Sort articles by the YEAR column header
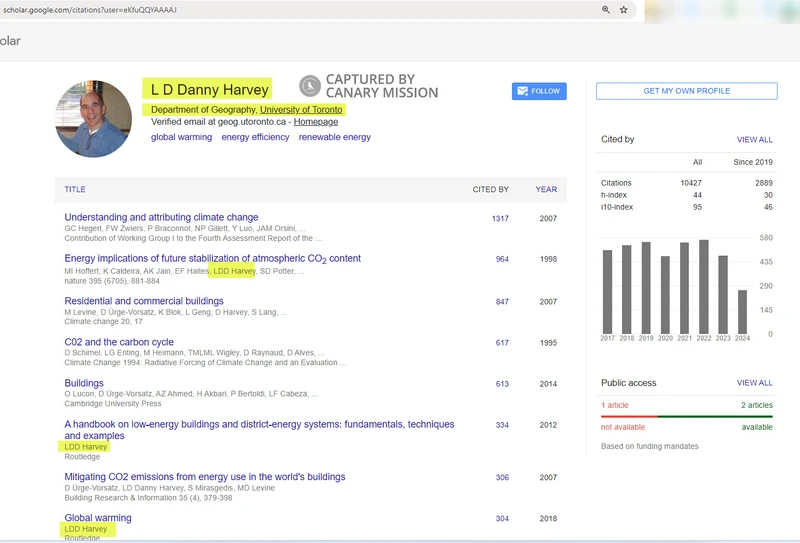This screenshot has height=543, width=800. point(546,189)
